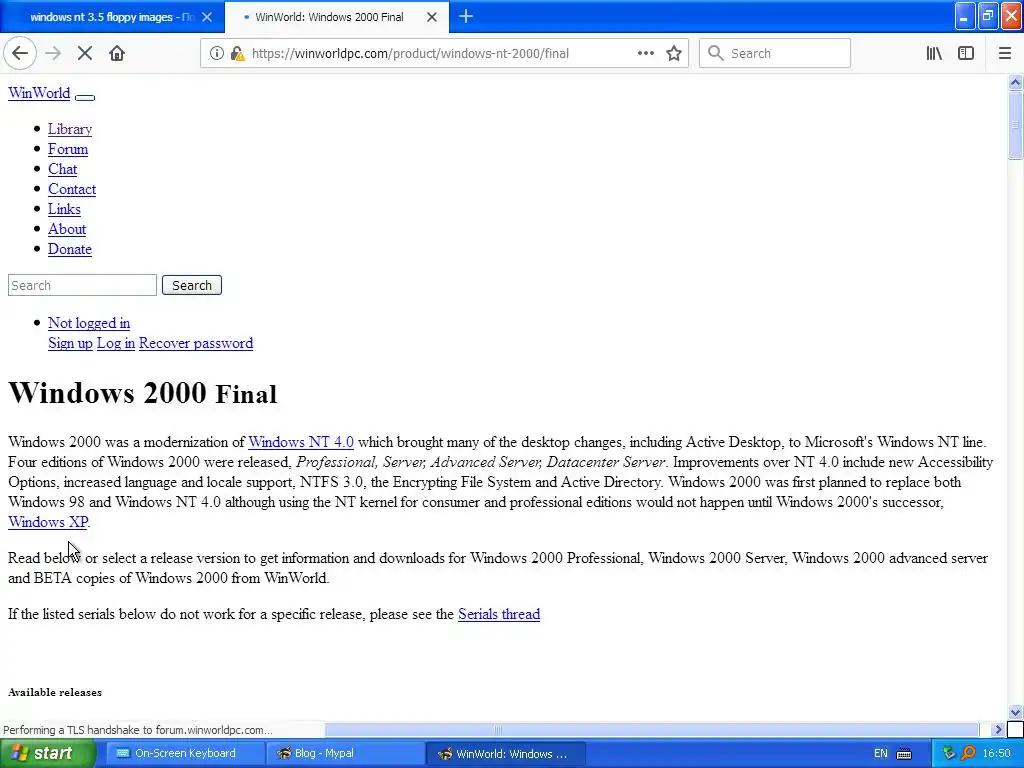
Task: Click the vertical scrollbar thumb
Action: tap(1015, 124)
